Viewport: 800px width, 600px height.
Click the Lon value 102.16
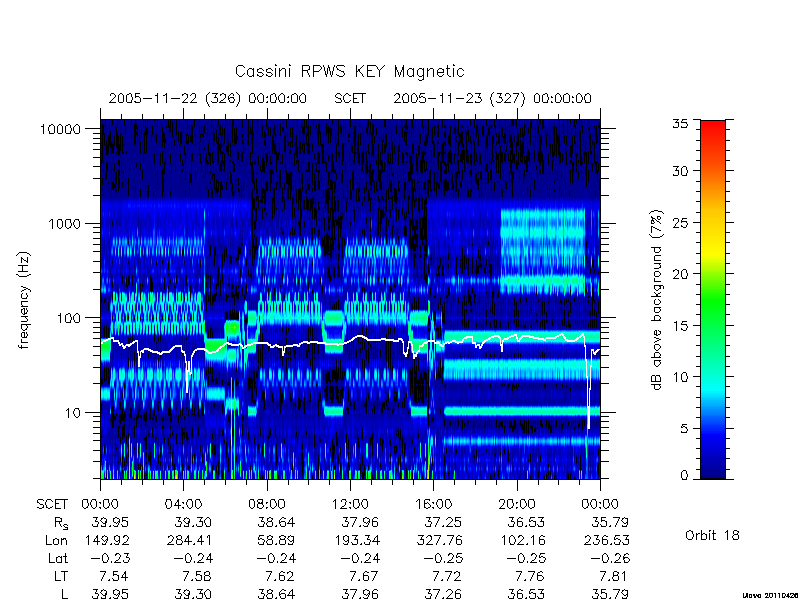[x=522, y=540]
